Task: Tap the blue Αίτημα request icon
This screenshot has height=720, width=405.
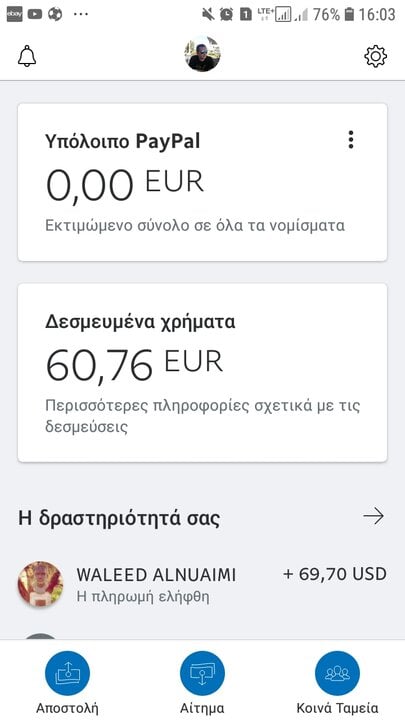Action: pyautogui.click(x=202, y=673)
